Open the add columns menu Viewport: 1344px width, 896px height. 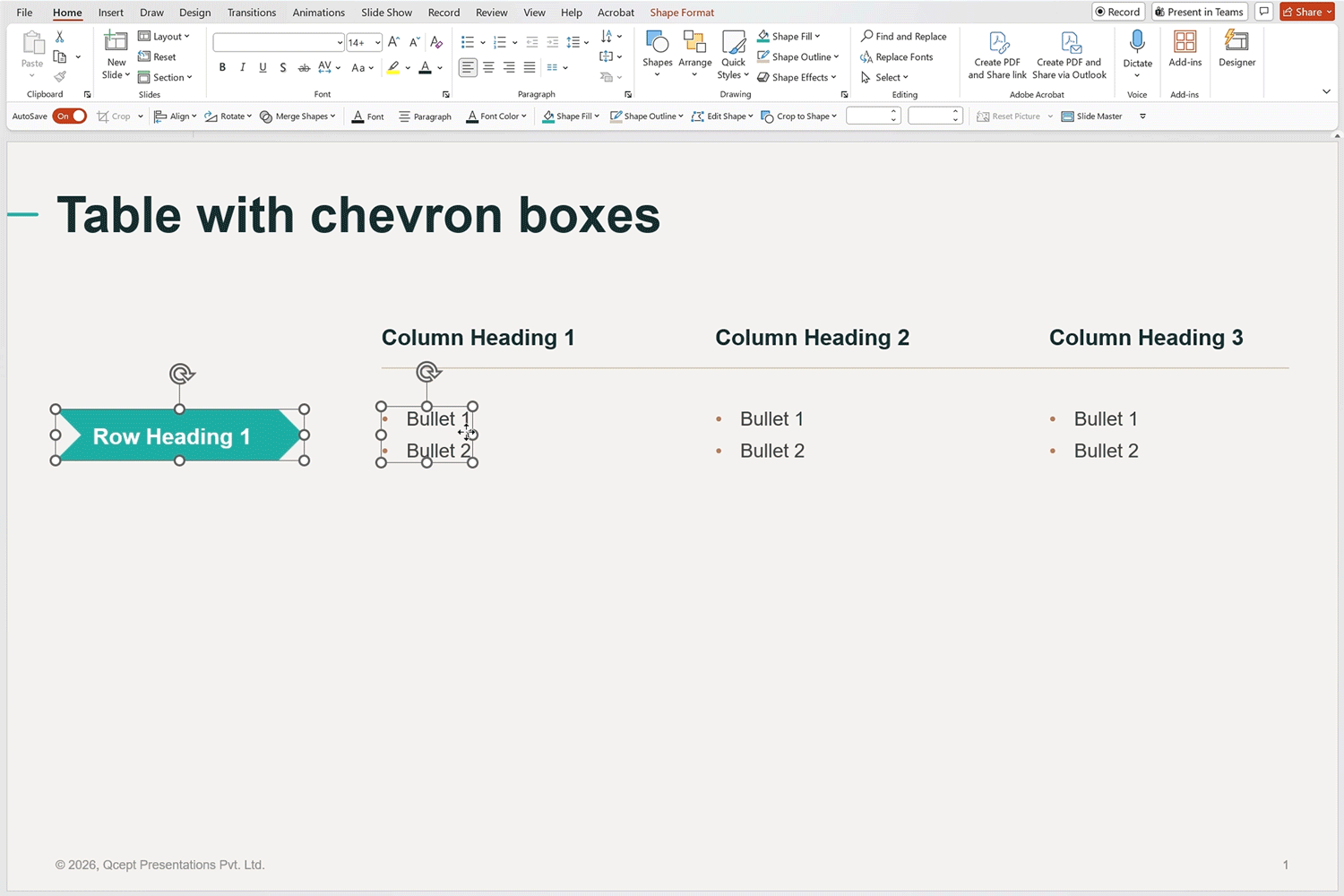[x=557, y=67]
